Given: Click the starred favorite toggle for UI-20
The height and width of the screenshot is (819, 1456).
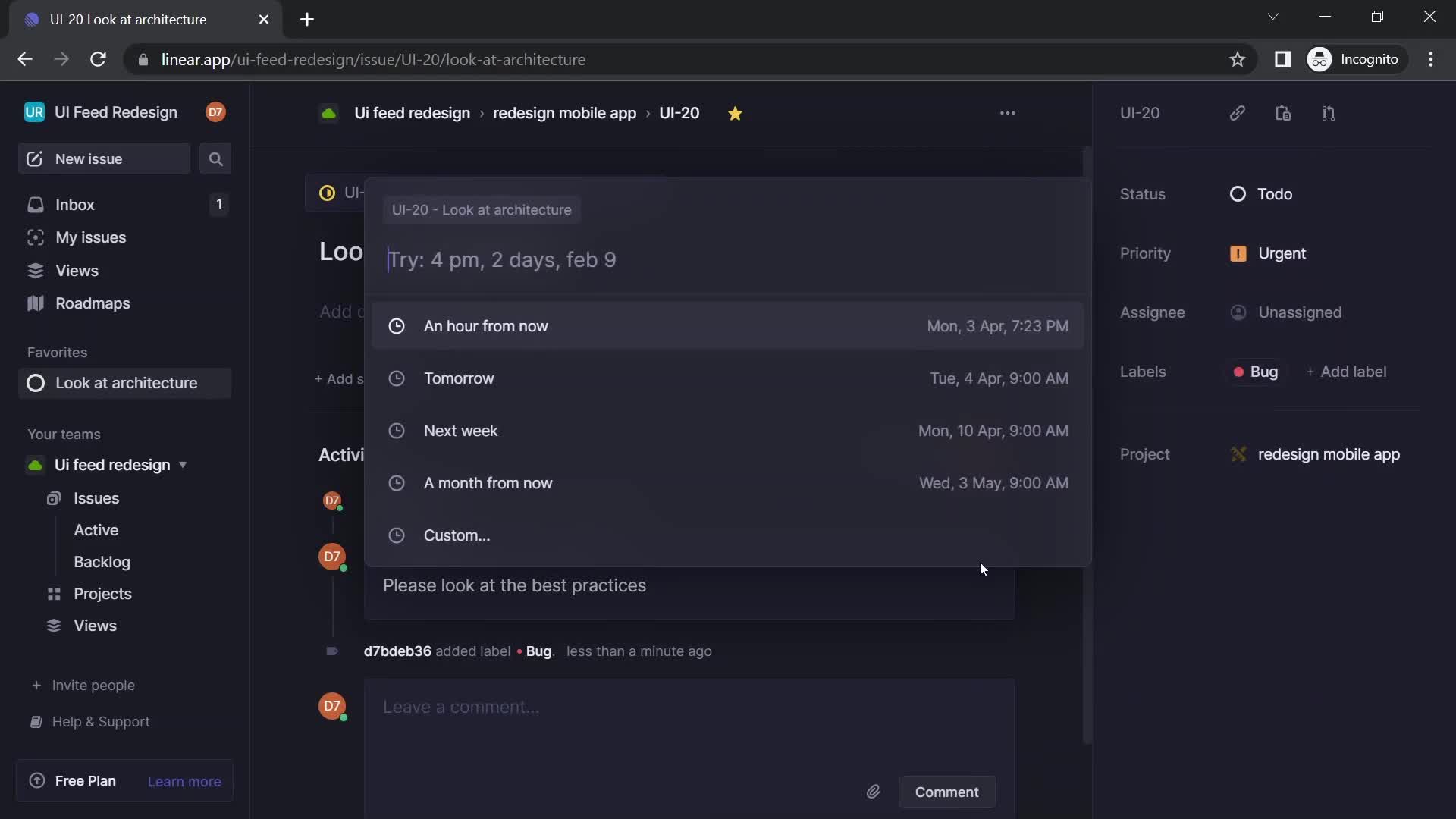Looking at the screenshot, I should [x=735, y=113].
